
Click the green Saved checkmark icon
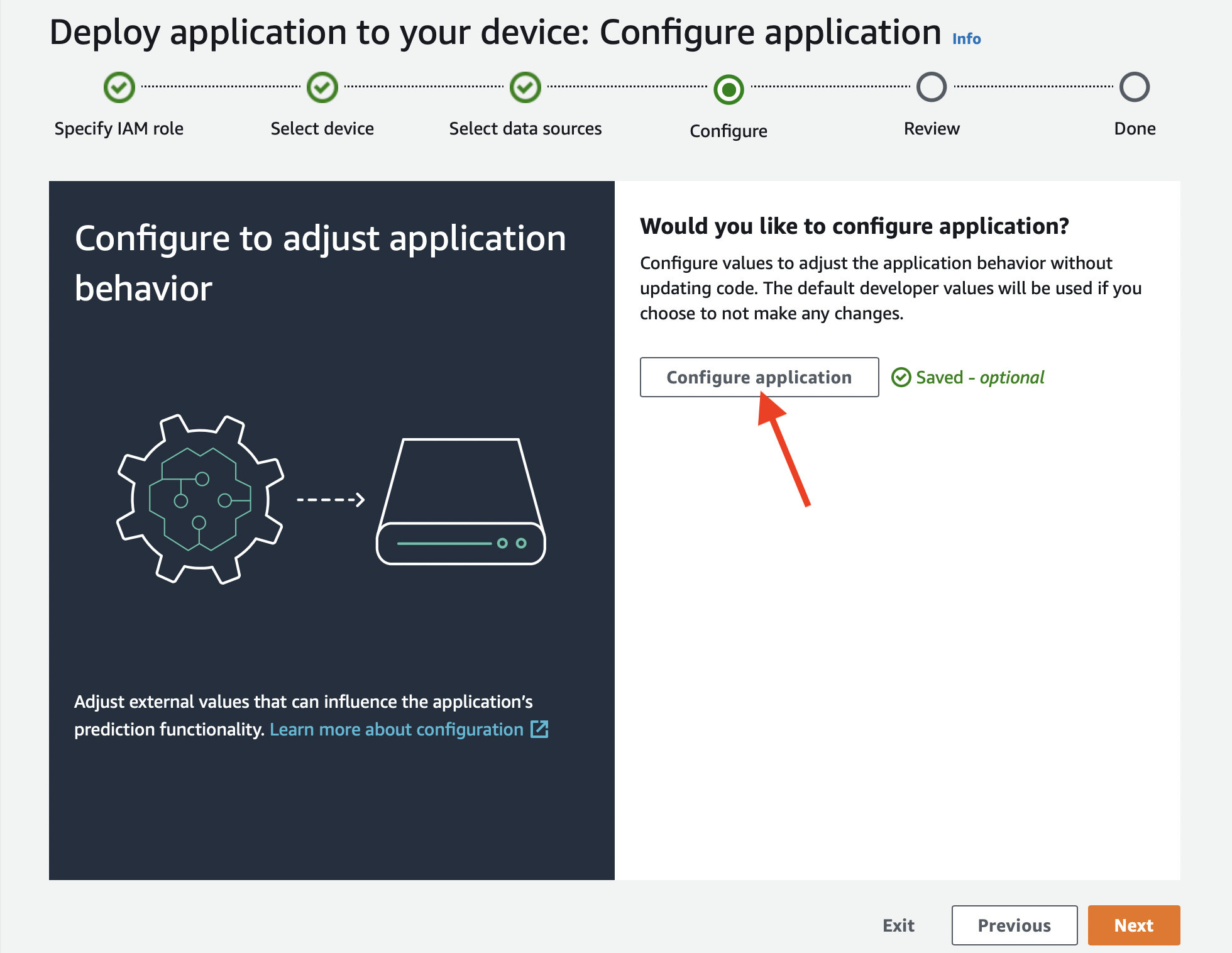[901, 377]
